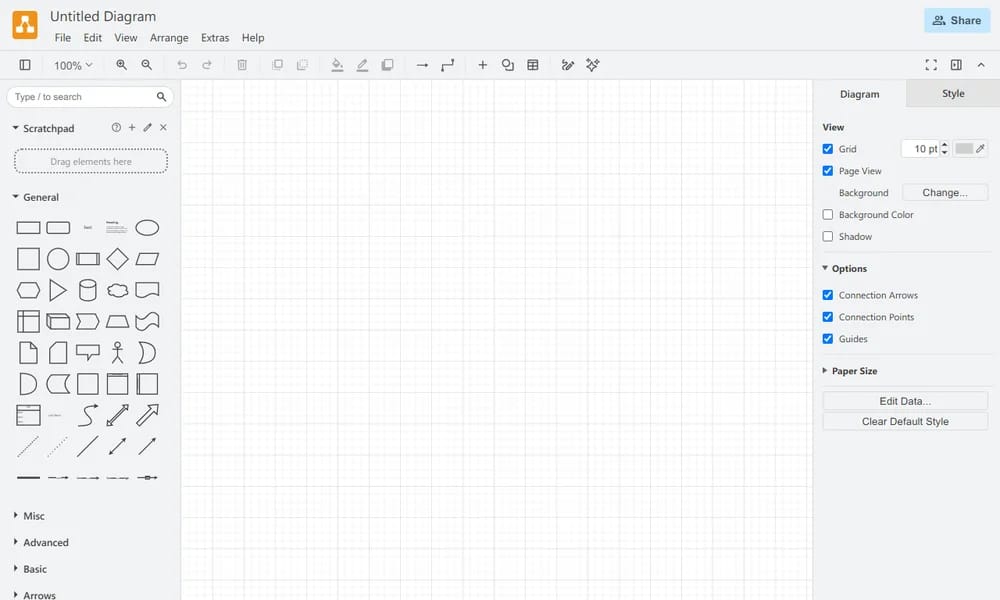Switch to the Diagram tab
Viewport: 1000px width, 600px height.
click(x=859, y=94)
